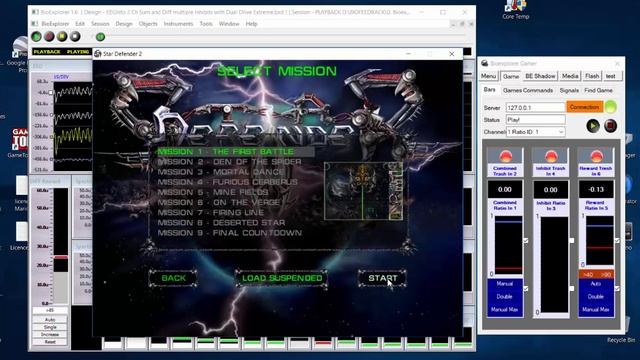Click the BioExplorer app icon in title bar

(36, 12)
